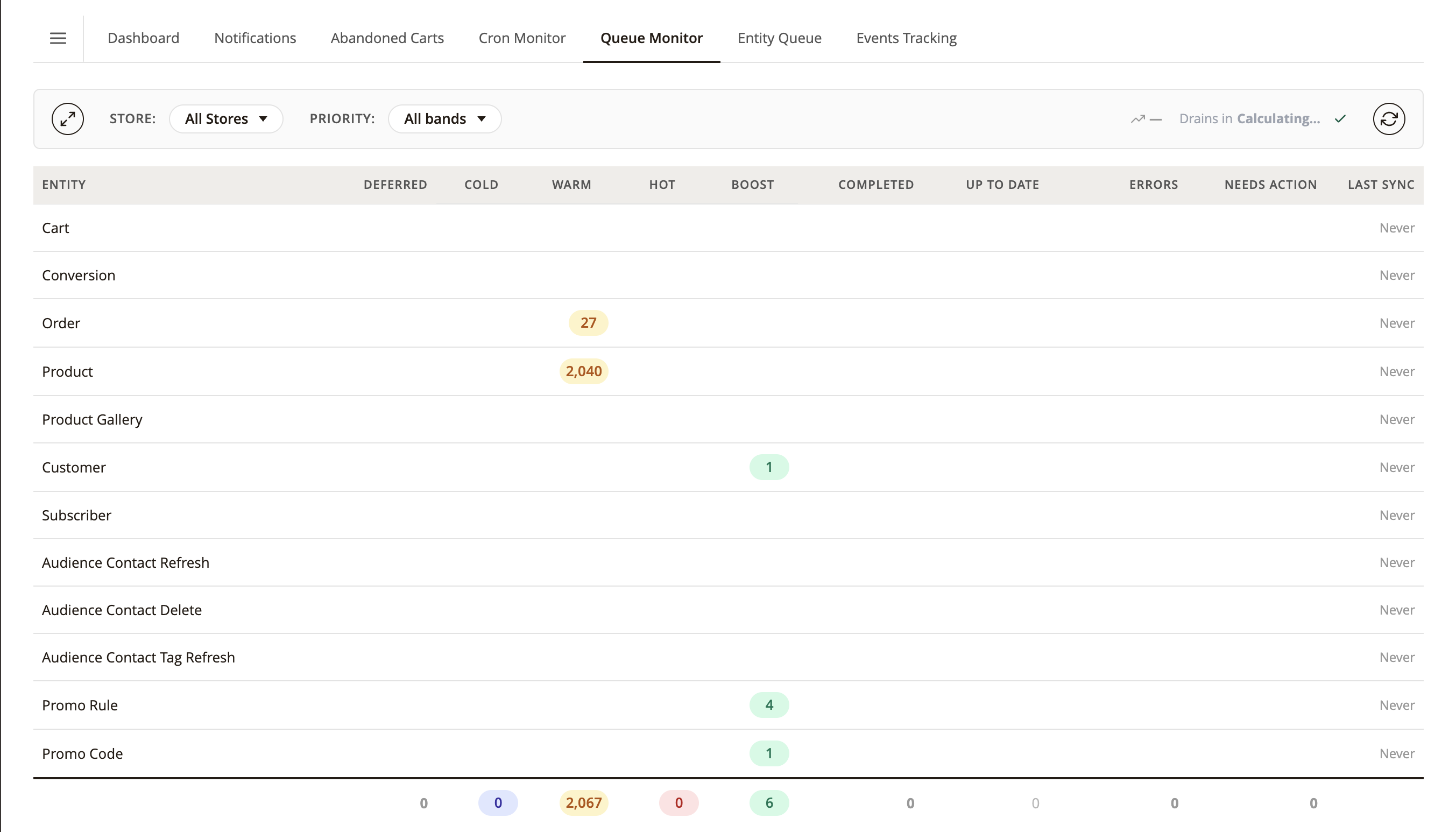Image resolution: width=1456 pixels, height=832 pixels.
Task: Click Never last sync for Product
Action: (1397, 371)
